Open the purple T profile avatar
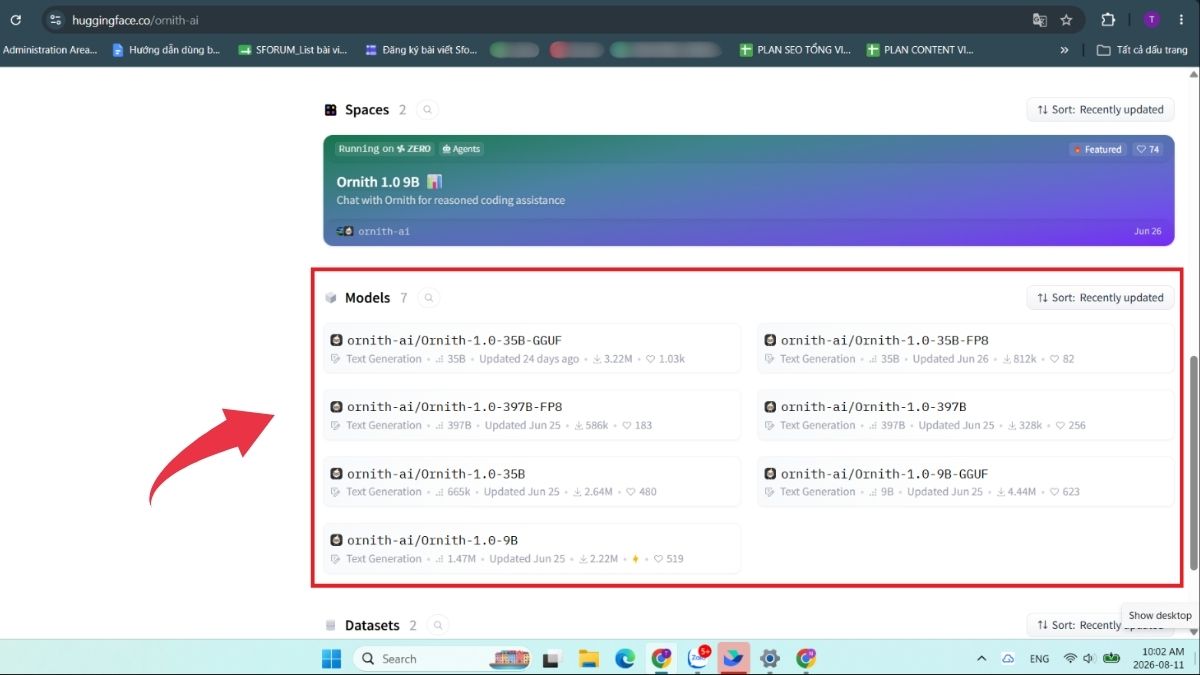The image size is (1200, 675). [1152, 20]
